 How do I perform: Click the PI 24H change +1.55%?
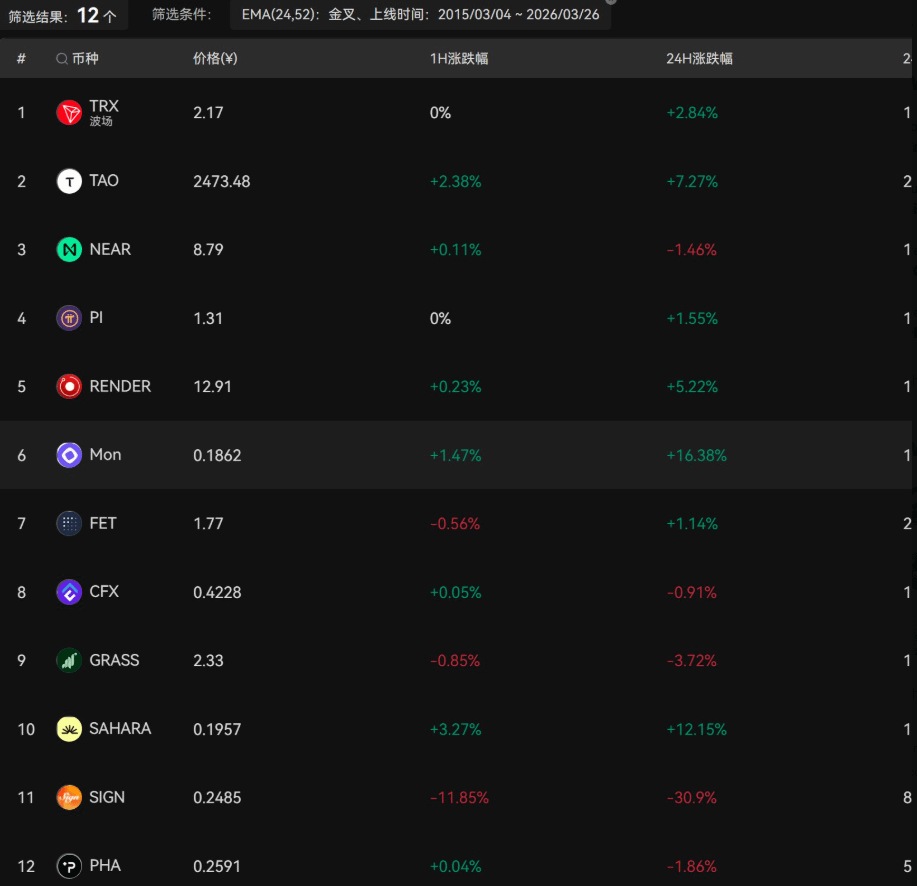pos(692,319)
